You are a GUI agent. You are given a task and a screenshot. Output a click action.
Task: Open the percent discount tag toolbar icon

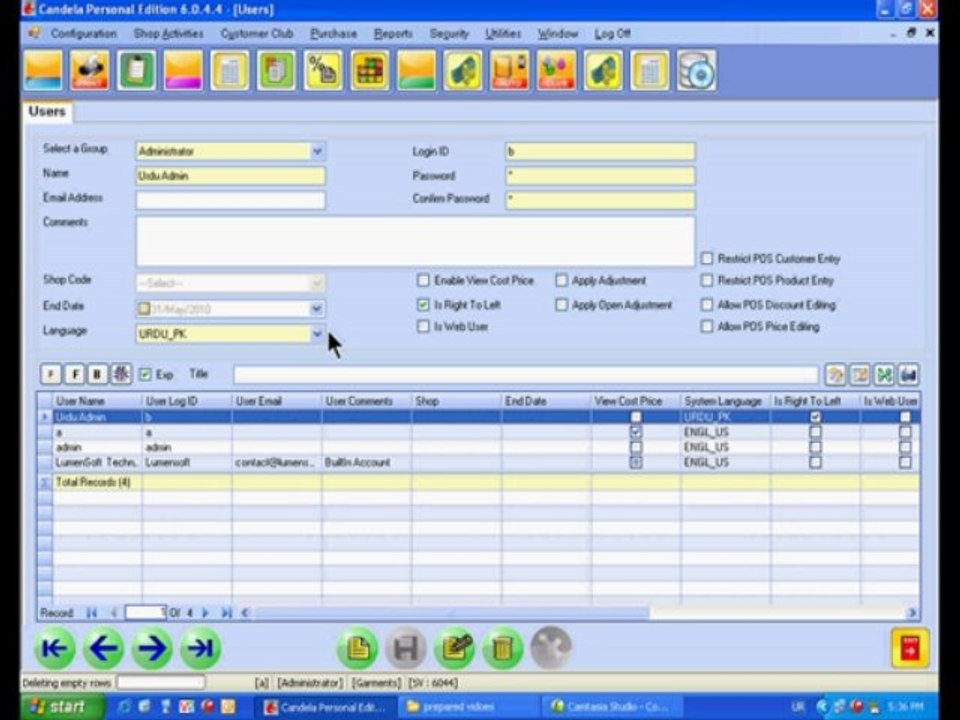[323, 70]
